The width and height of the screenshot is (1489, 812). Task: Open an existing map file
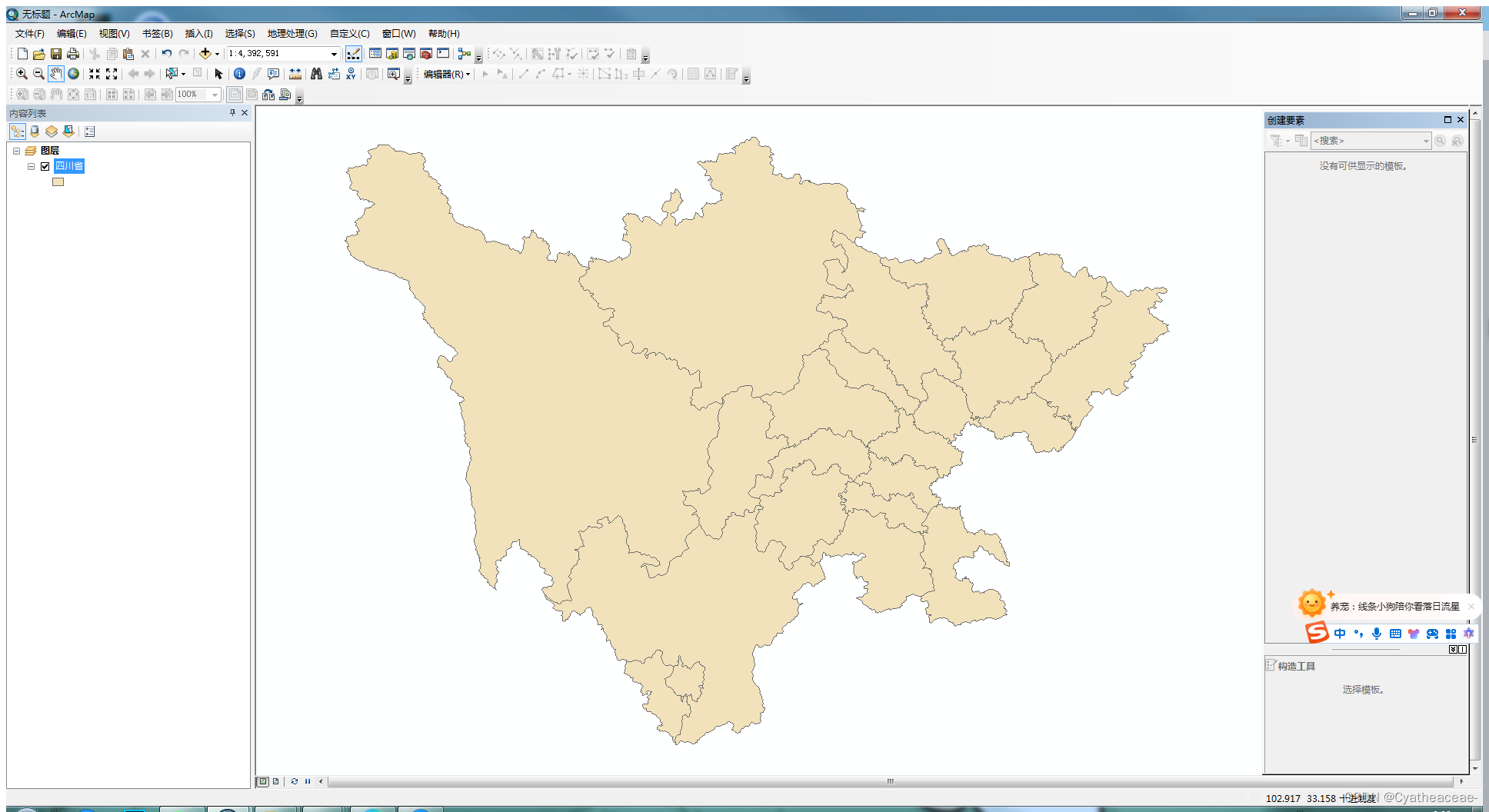coord(39,54)
